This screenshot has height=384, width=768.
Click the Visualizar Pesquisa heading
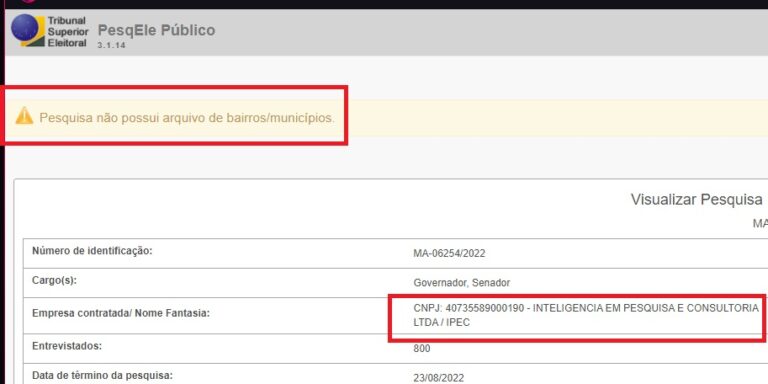coord(696,199)
